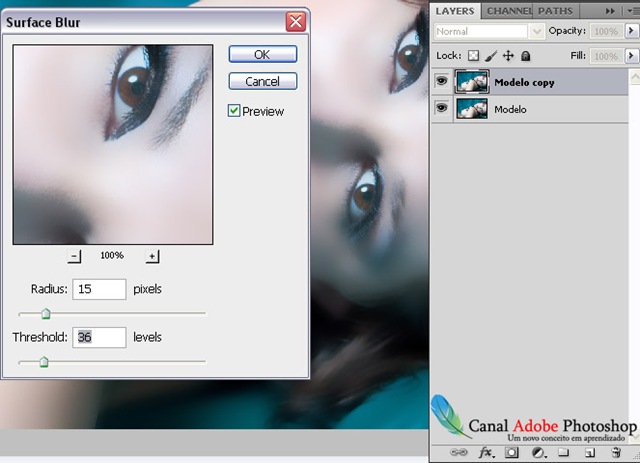This screenshot has height=463, width=640.
Task: Click the Threshold input field
Action: 99,337
